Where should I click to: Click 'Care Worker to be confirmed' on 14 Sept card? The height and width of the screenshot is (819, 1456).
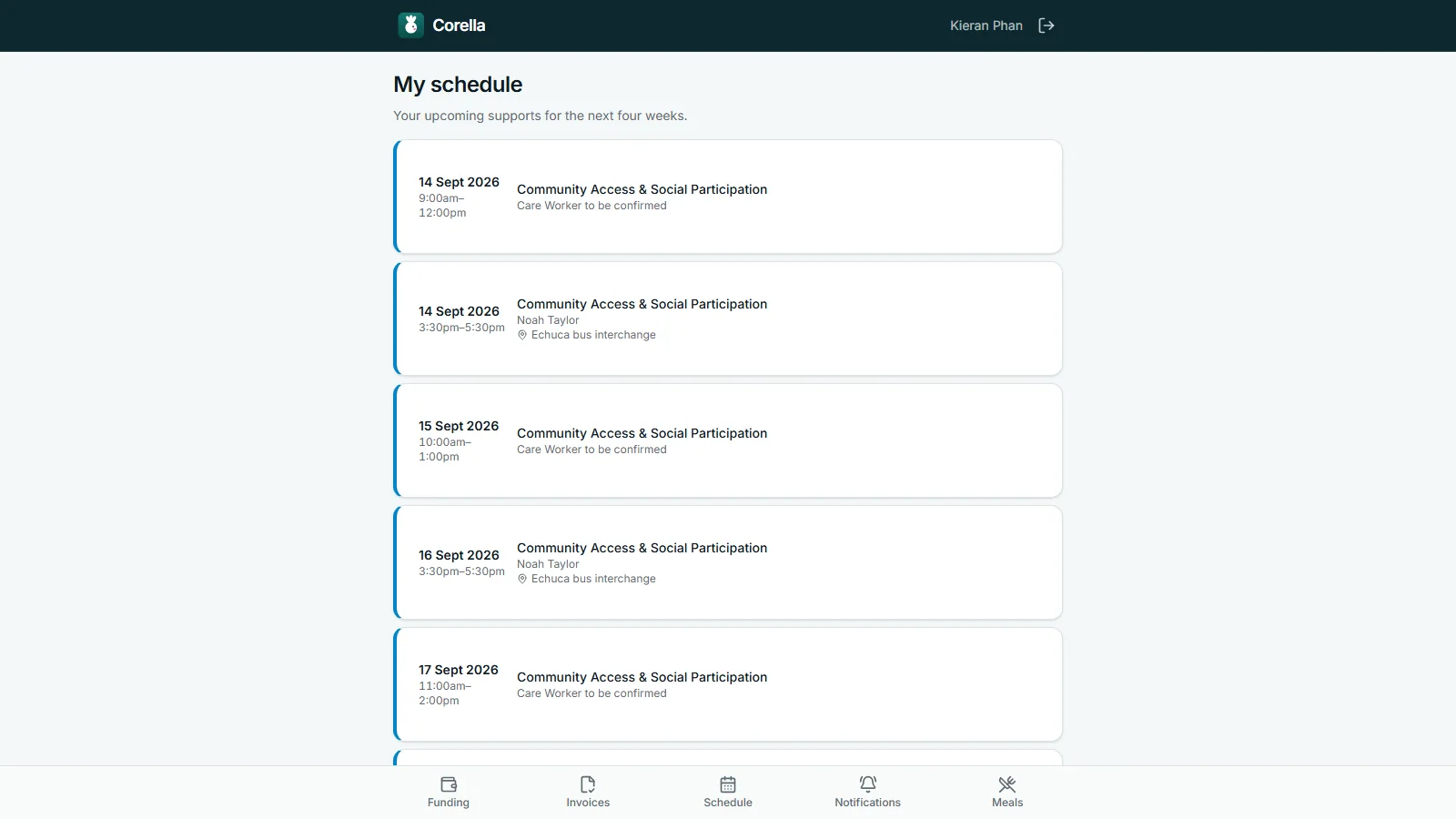coord(591,206)
